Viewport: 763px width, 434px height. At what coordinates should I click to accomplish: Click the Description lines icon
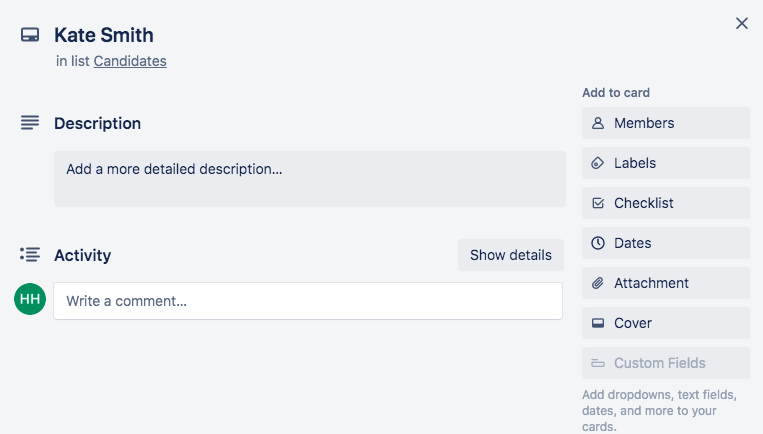(x=30, y=123)
